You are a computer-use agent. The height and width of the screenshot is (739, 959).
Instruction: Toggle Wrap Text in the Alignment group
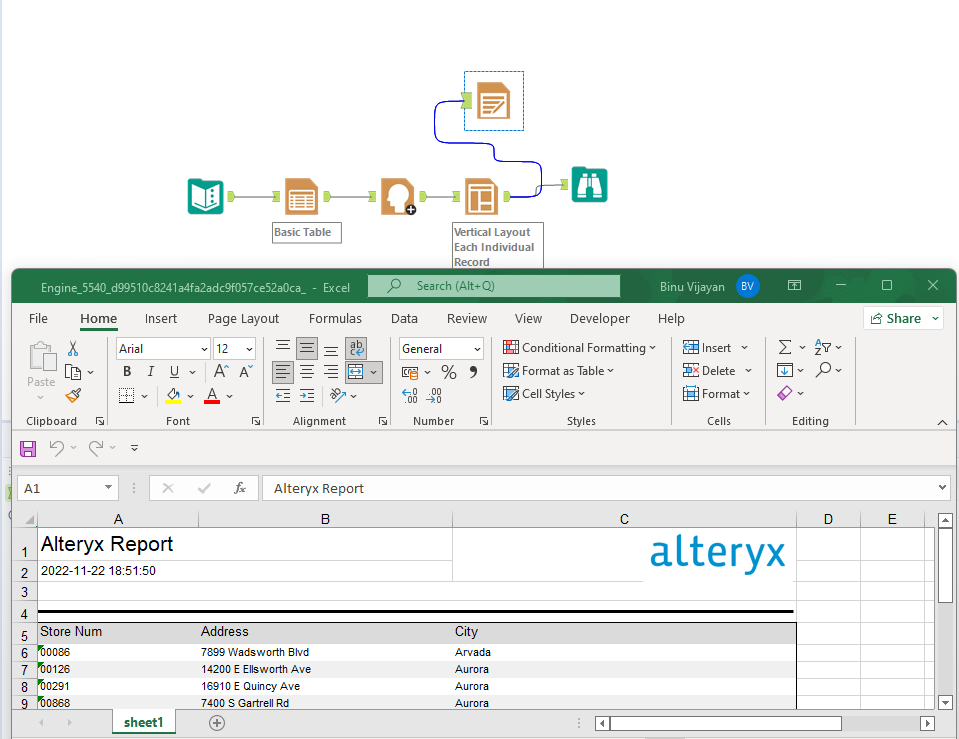pyautogui.click(x=356, y=348)
